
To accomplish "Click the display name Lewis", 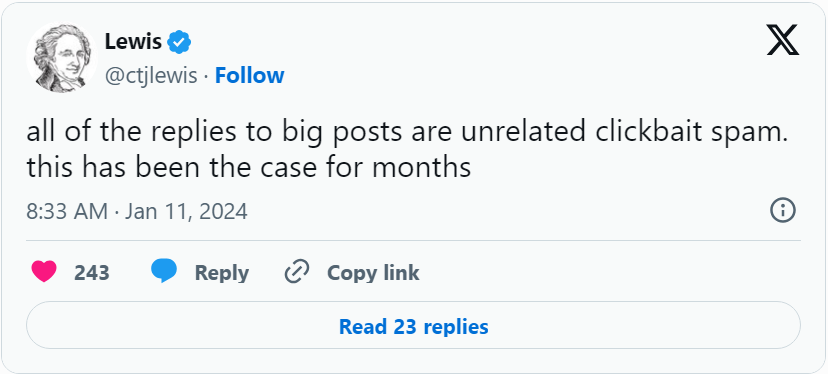I will point(133,41).
